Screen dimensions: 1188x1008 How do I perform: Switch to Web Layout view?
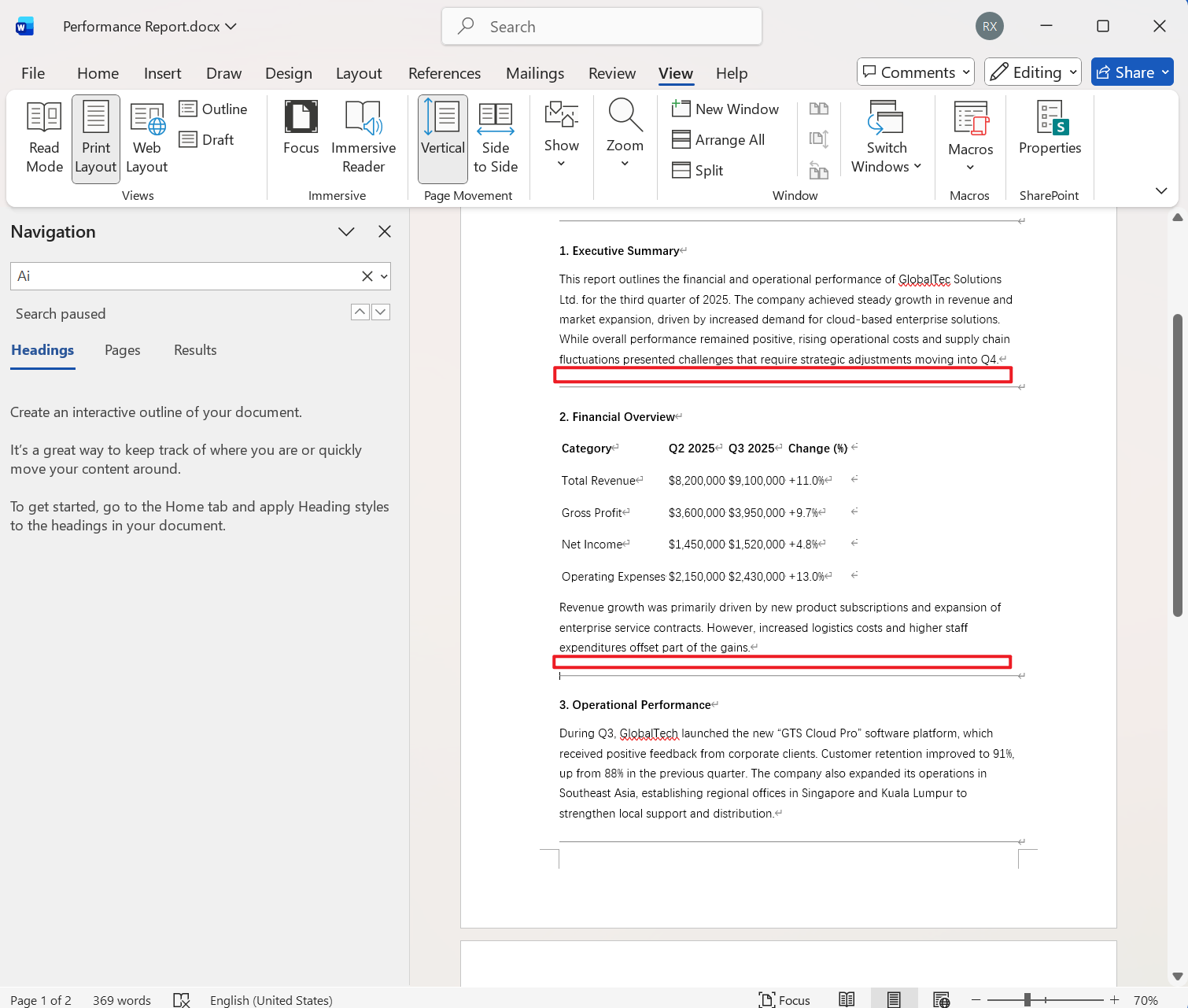(146, 138)
